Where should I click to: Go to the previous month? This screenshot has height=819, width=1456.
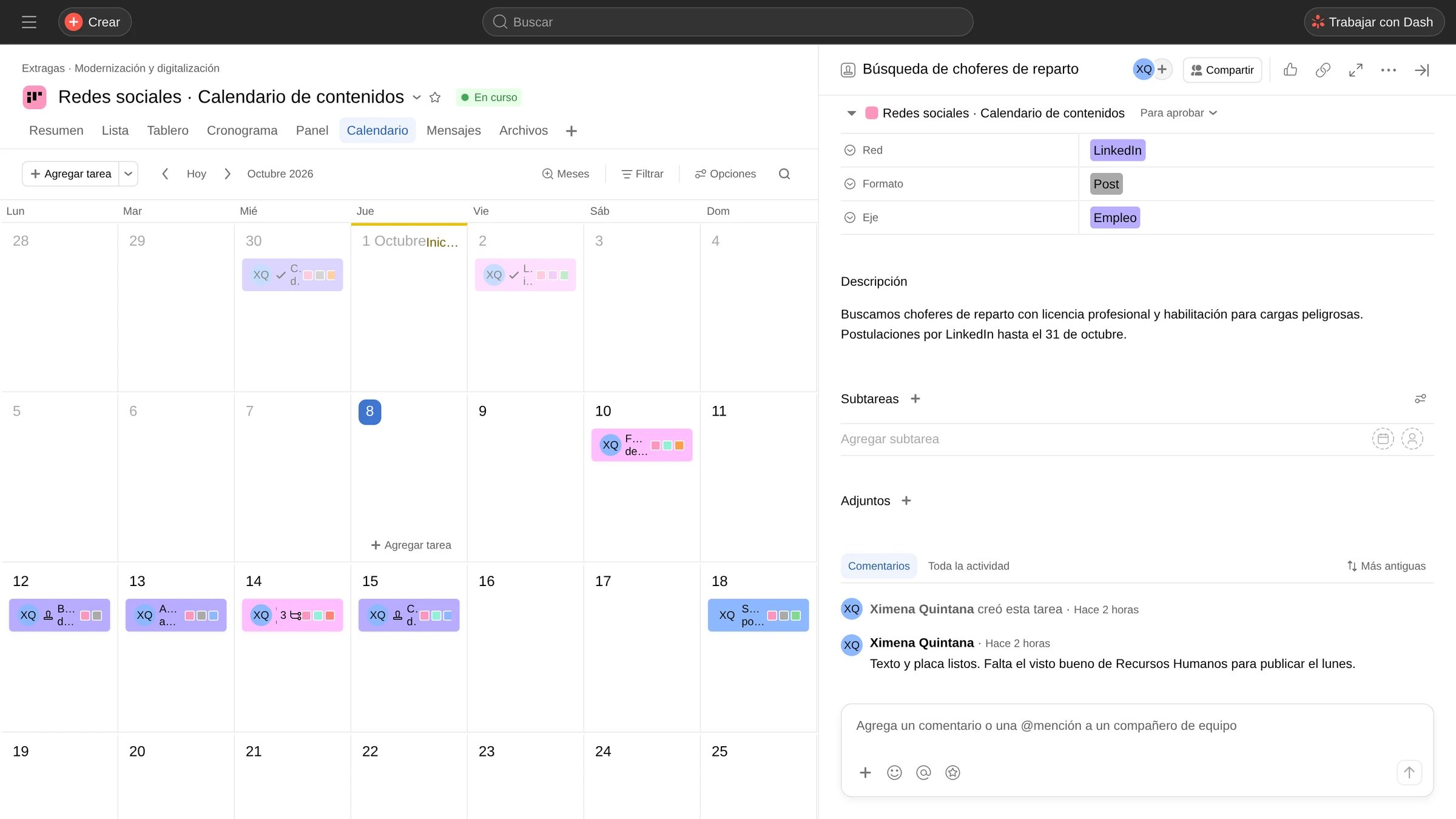(x=165, y=174)
